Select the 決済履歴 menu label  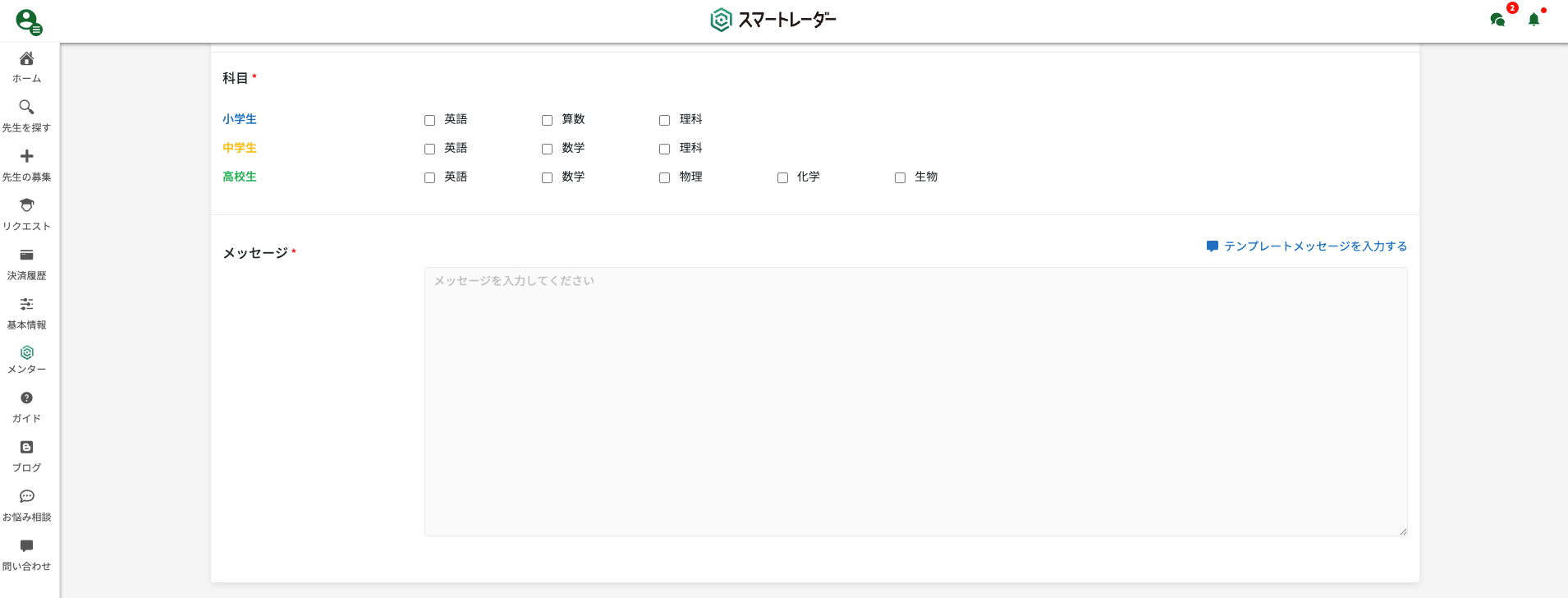26,276
